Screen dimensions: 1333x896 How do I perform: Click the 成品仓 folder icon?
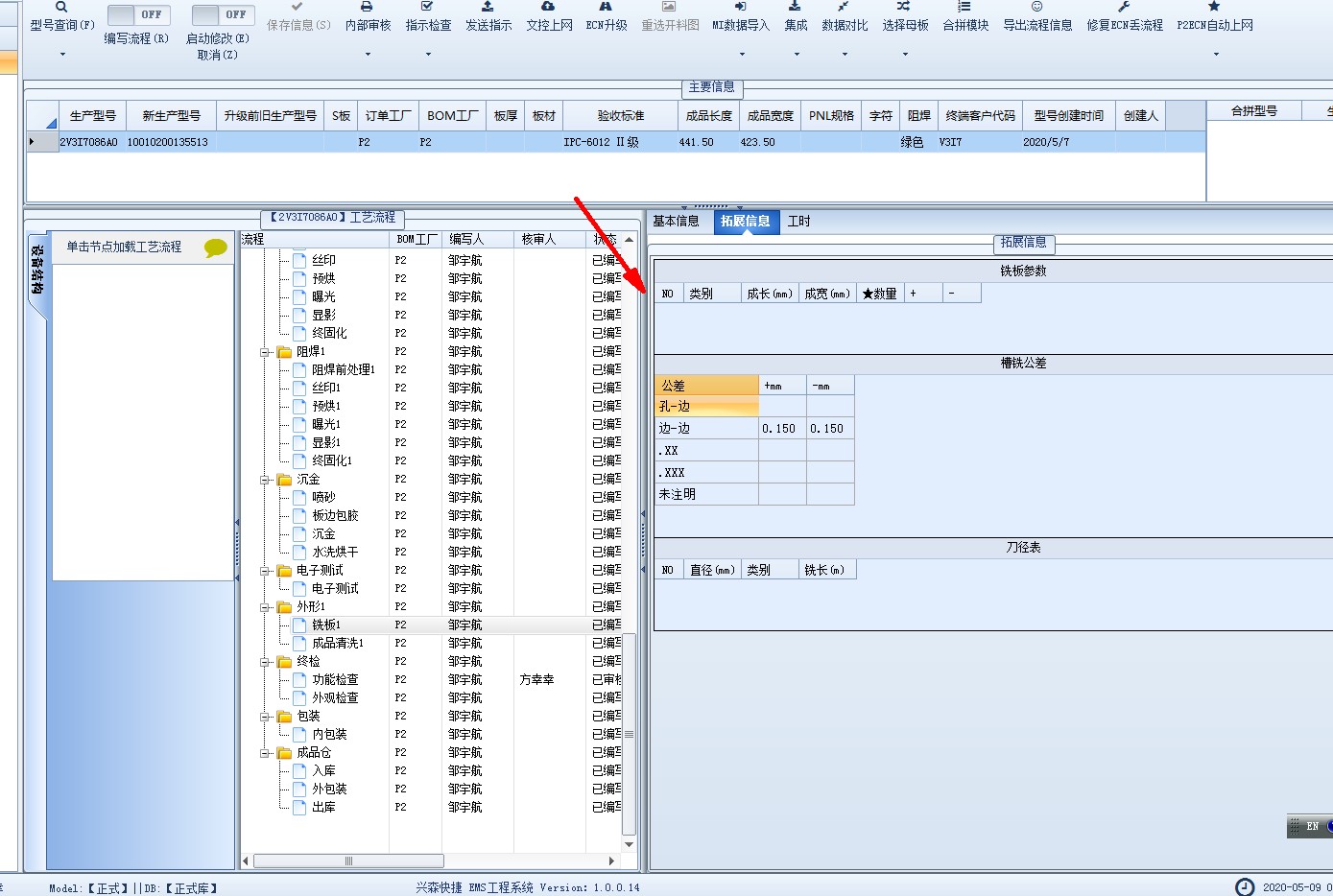tap(284, 753)
